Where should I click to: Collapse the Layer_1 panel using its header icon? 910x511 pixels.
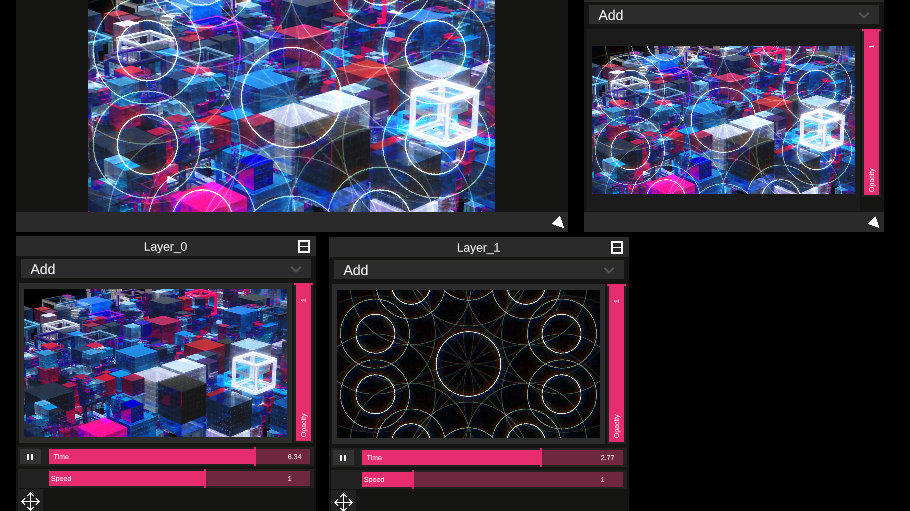point(617,247)
